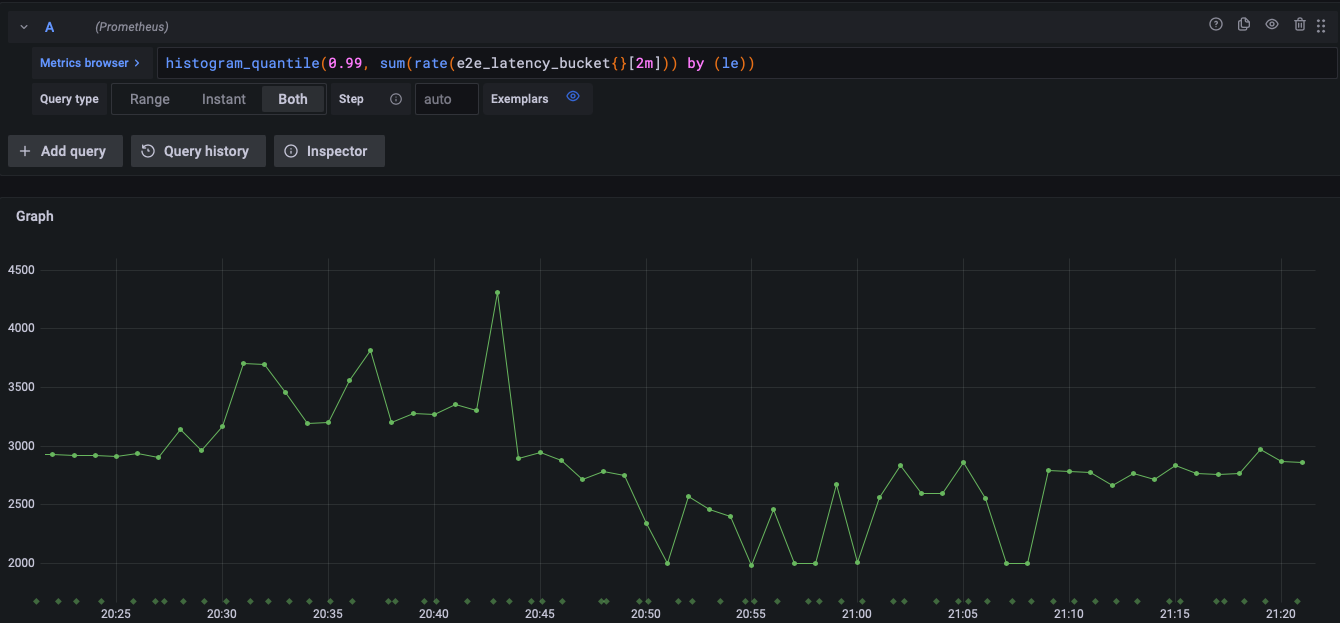Open query help icon in row A
Image resolution: width=1340 pixels, height=623 pixels.
pos(1216,25)
